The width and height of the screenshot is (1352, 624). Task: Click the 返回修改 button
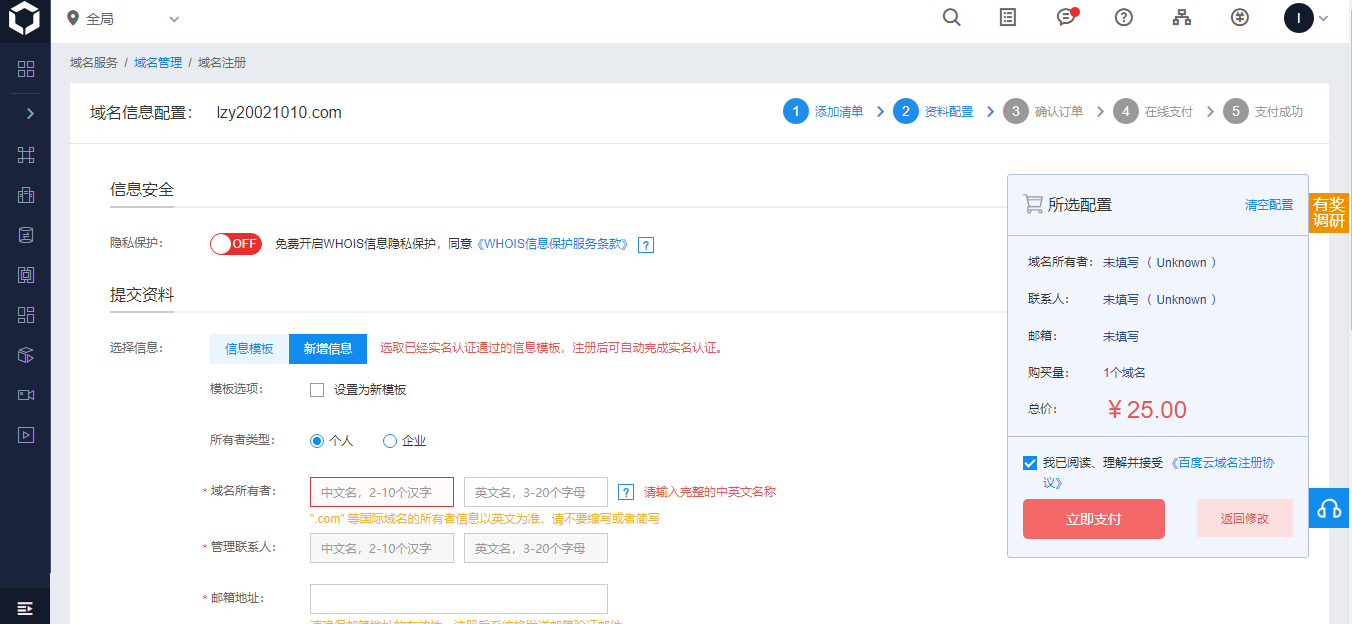[x=1244, y=519]
